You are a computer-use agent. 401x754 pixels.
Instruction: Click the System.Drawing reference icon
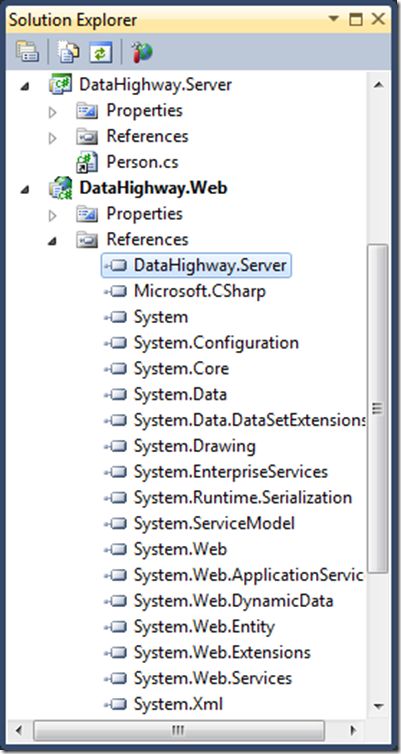(x=115, y=446)
